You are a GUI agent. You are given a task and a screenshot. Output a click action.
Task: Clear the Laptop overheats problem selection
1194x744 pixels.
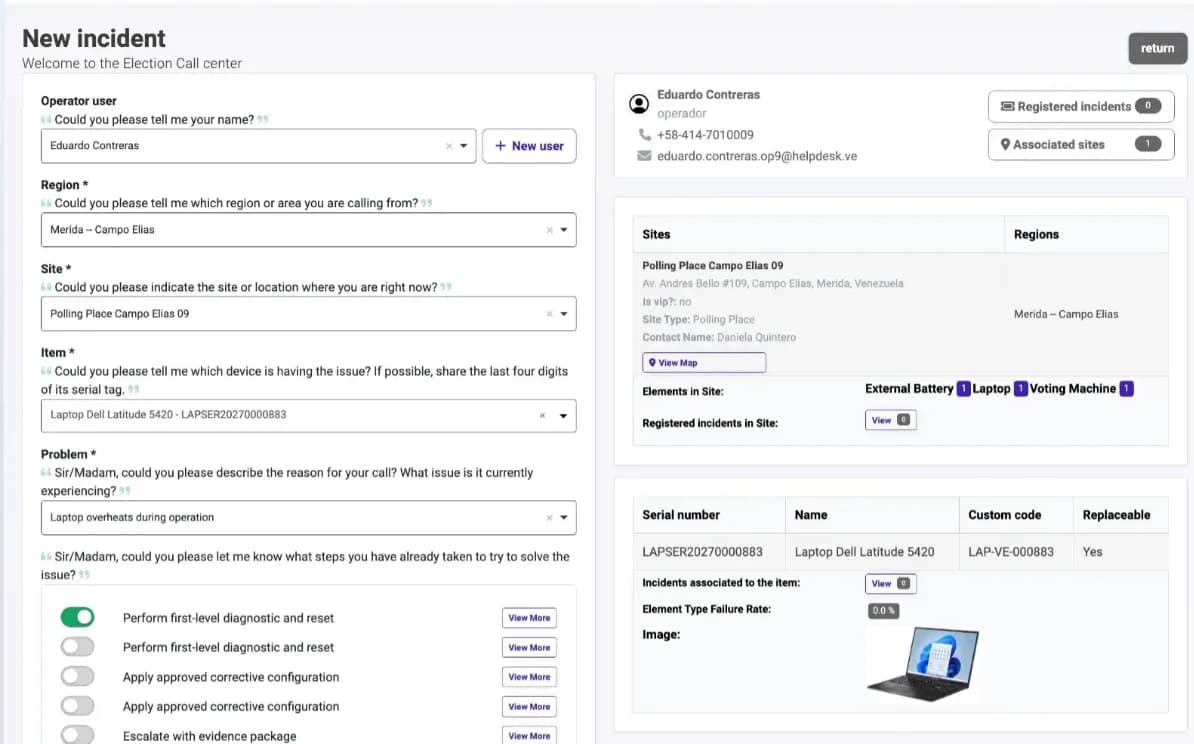(x=549, y=518)
